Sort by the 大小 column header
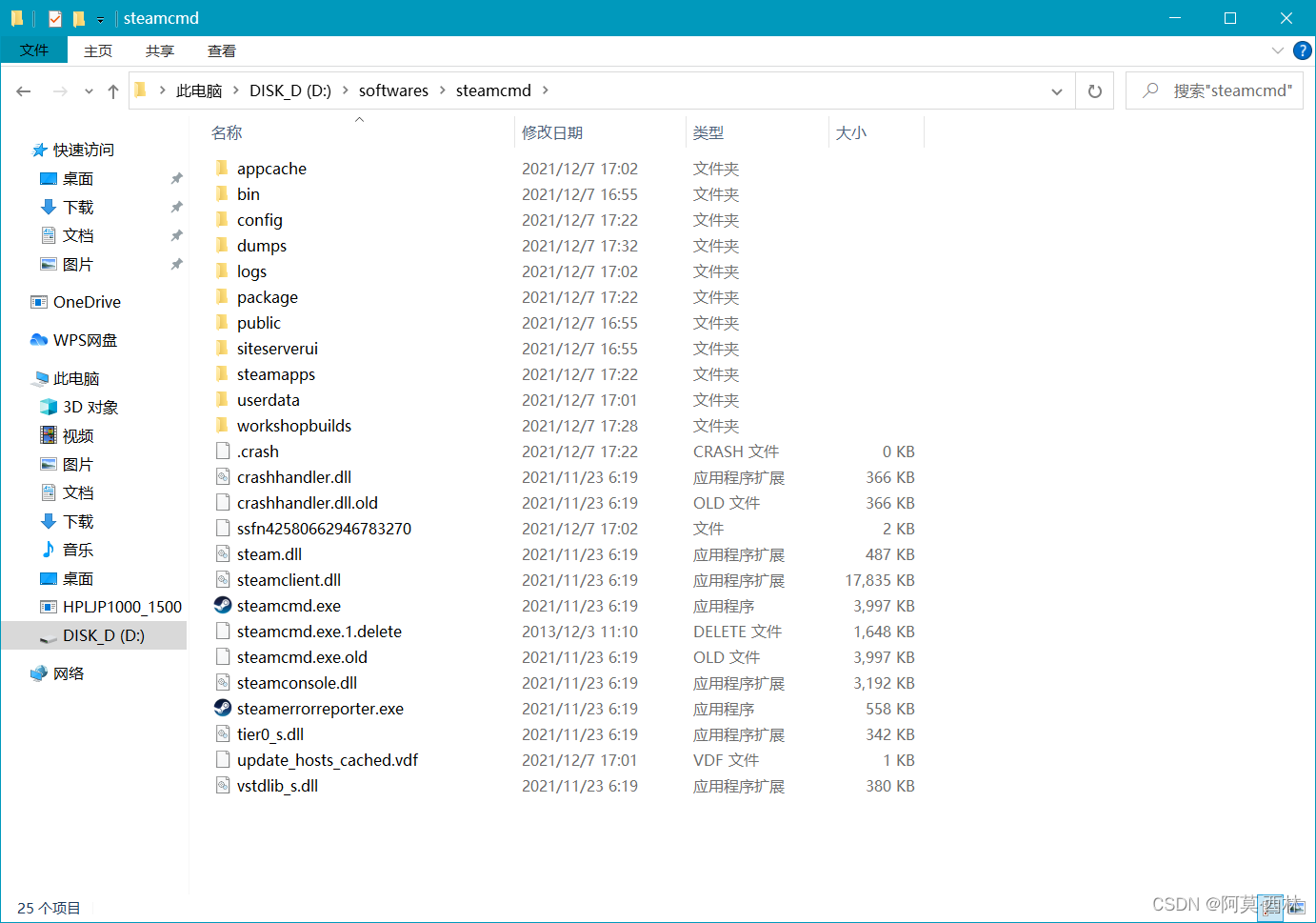Screen dimensions: 1316x923 point(851,132)
